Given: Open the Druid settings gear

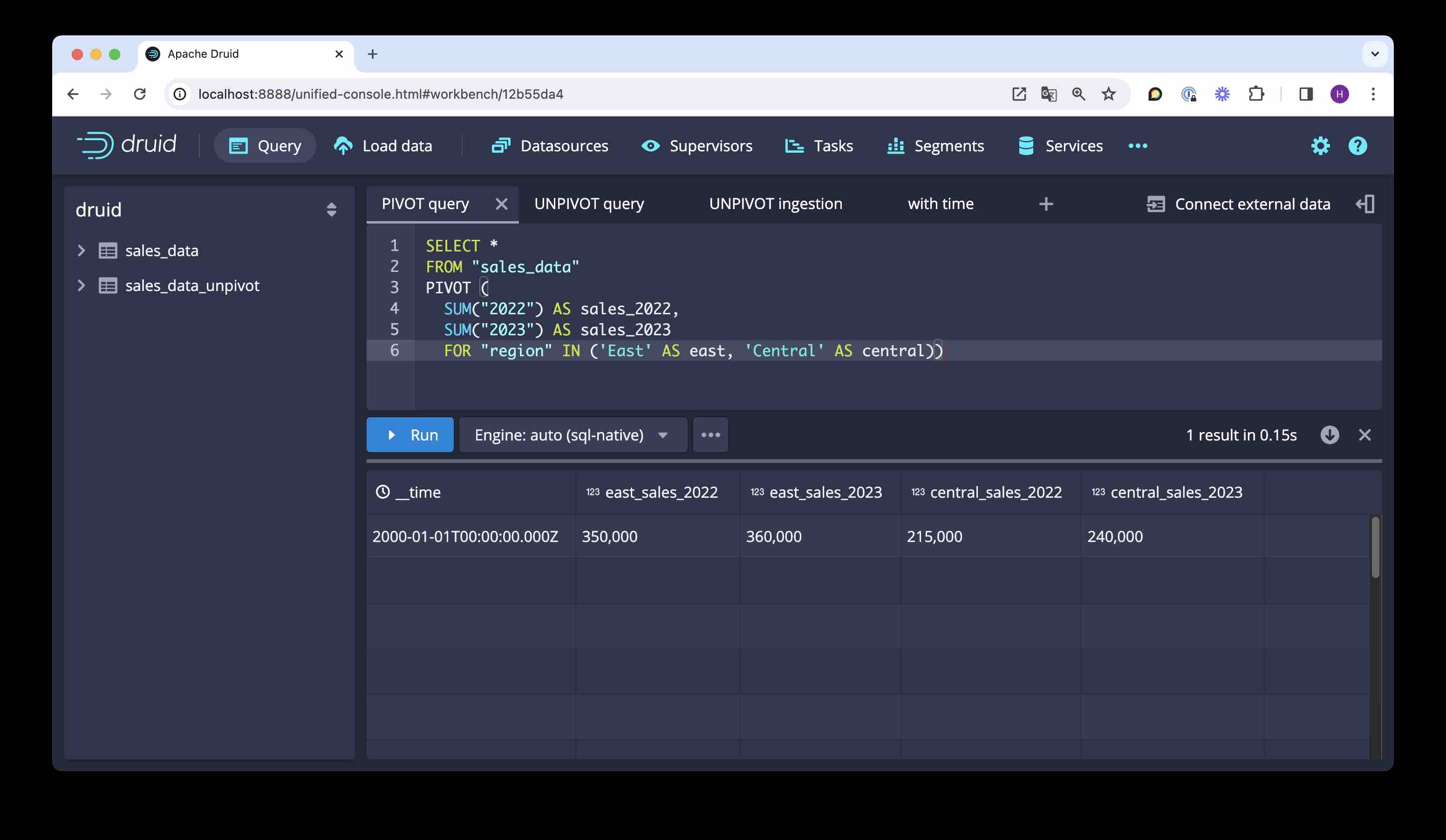Looking at the screenshot, I should tap(1320, 146).
